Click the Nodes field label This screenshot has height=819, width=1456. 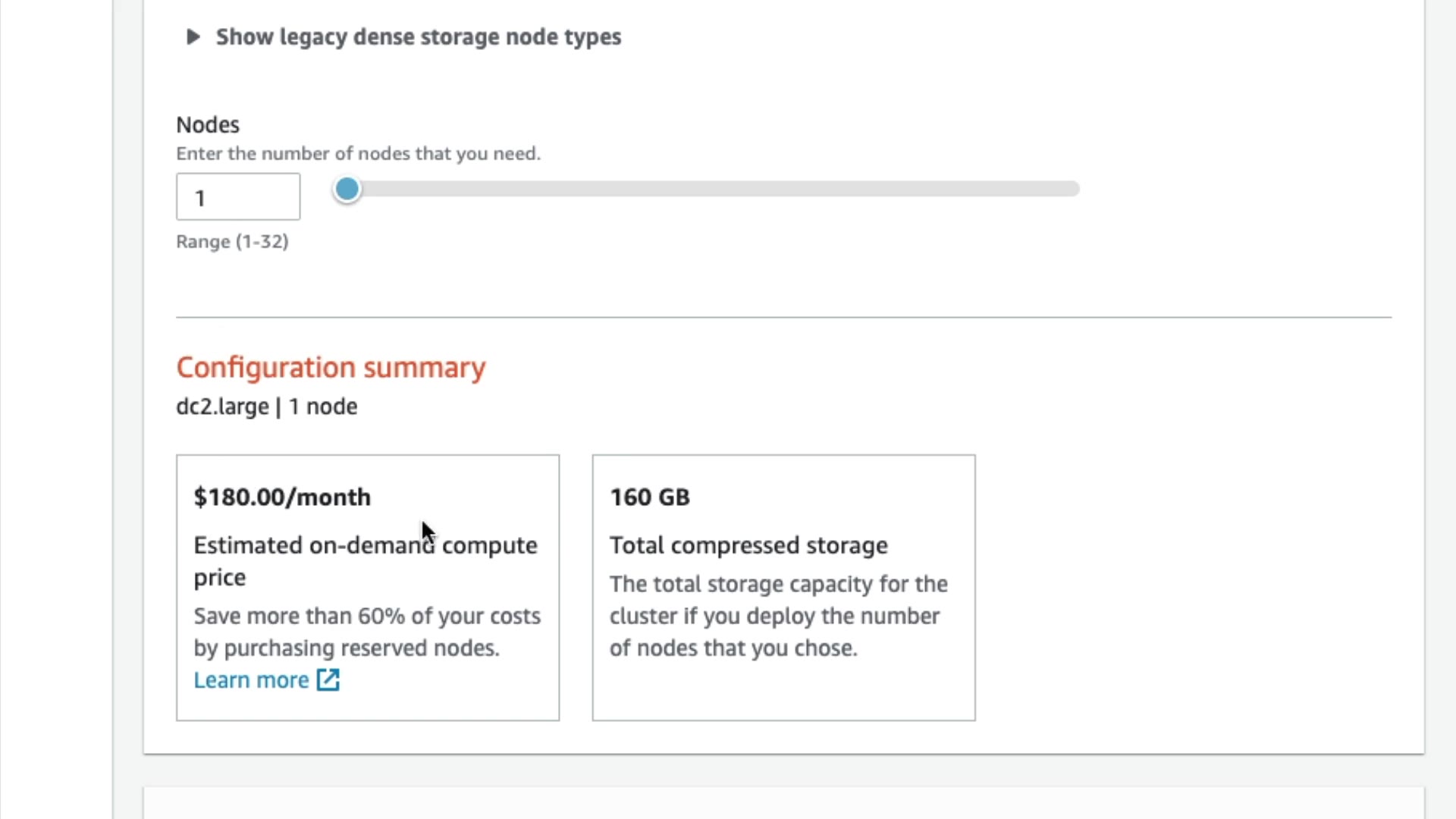(x=208, y=124)
